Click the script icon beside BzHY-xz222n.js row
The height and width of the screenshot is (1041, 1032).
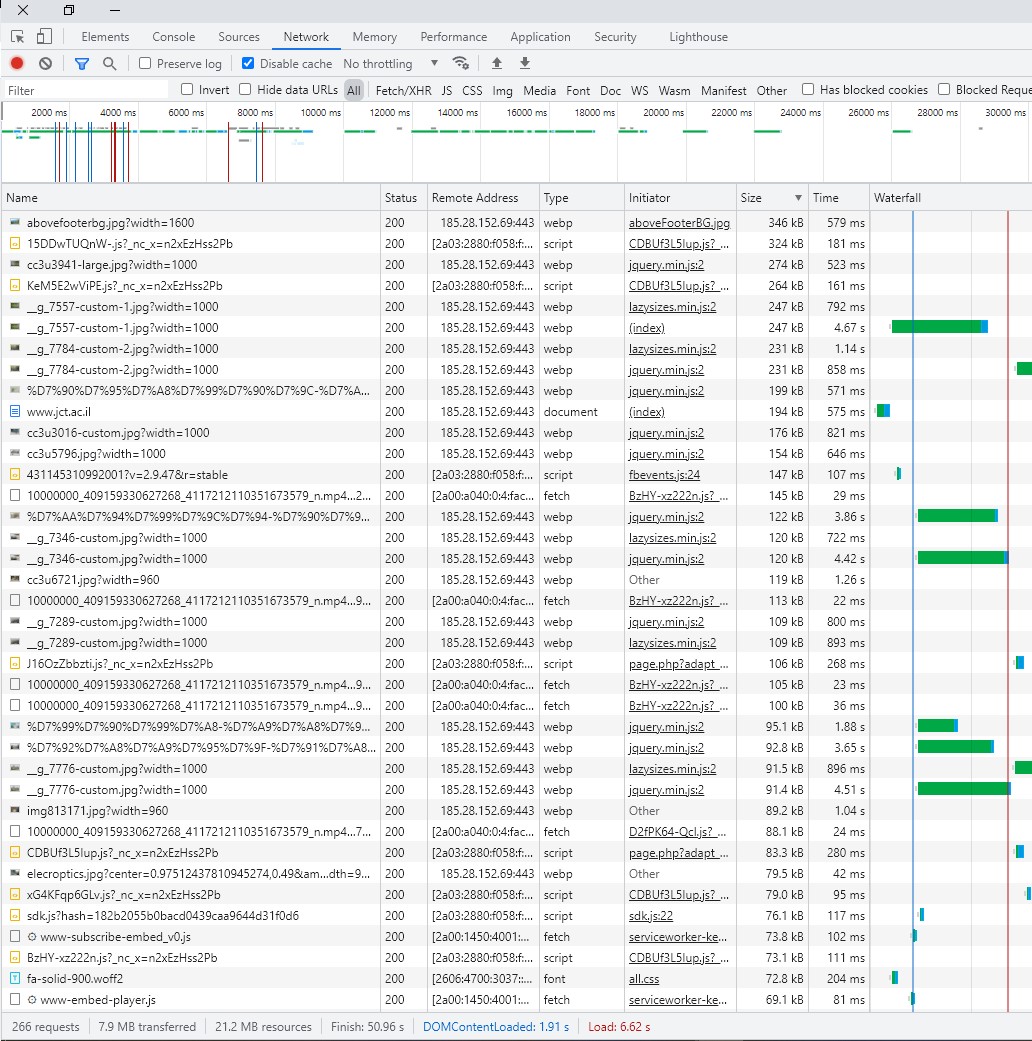click(15, 957)
